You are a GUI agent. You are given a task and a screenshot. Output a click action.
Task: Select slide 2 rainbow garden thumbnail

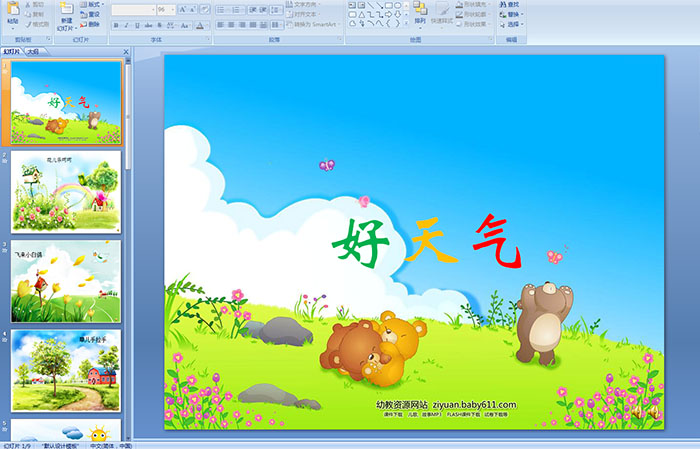pos(66,192)
